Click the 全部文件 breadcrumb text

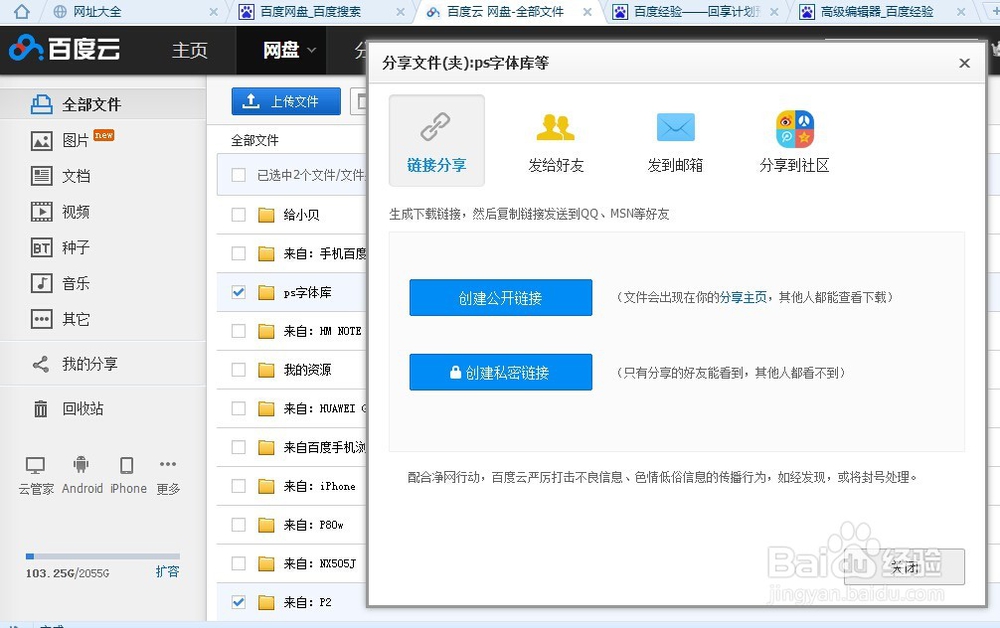tap(254, 140)
